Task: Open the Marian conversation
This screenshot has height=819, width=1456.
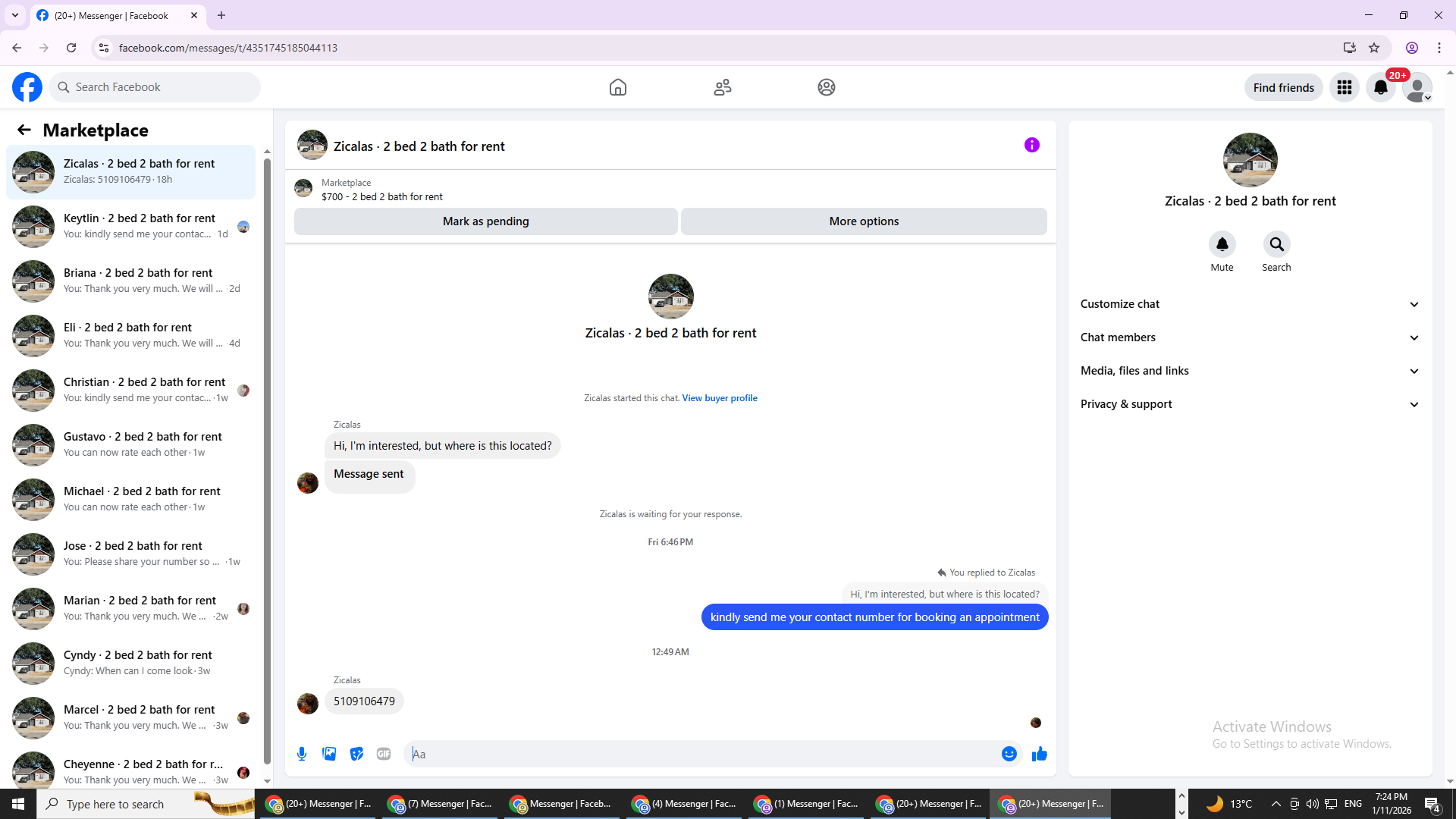Action: pos(130,609)
